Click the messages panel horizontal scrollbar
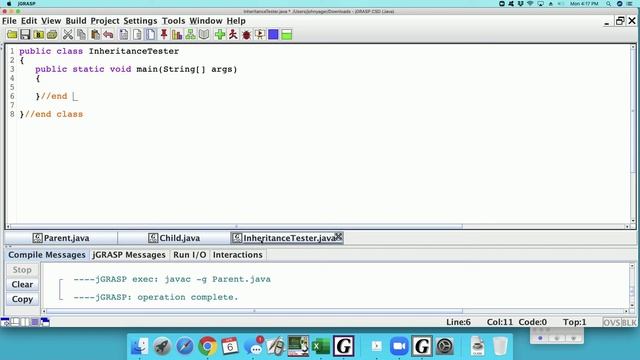The width and height of the screenshot is (640, 360). click(x=254, y=311)
